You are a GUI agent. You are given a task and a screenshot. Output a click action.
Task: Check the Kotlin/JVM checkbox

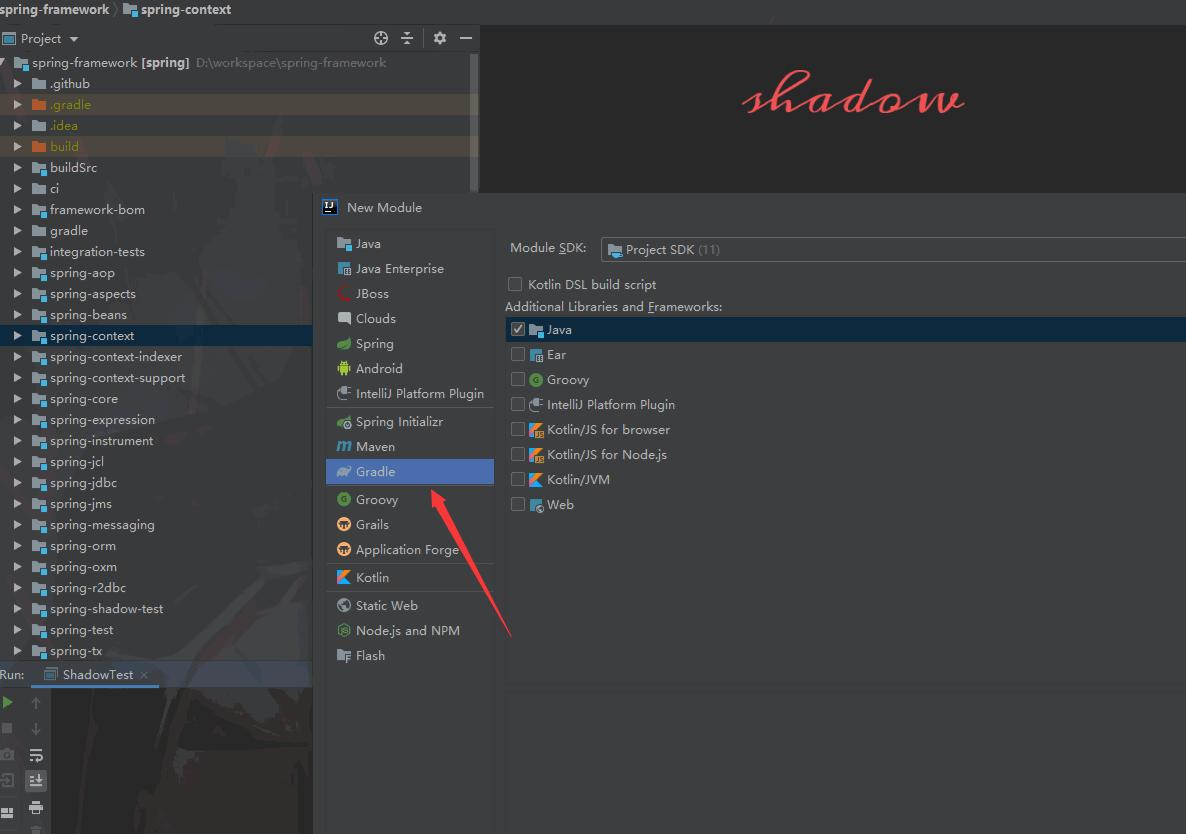point(518,479)
